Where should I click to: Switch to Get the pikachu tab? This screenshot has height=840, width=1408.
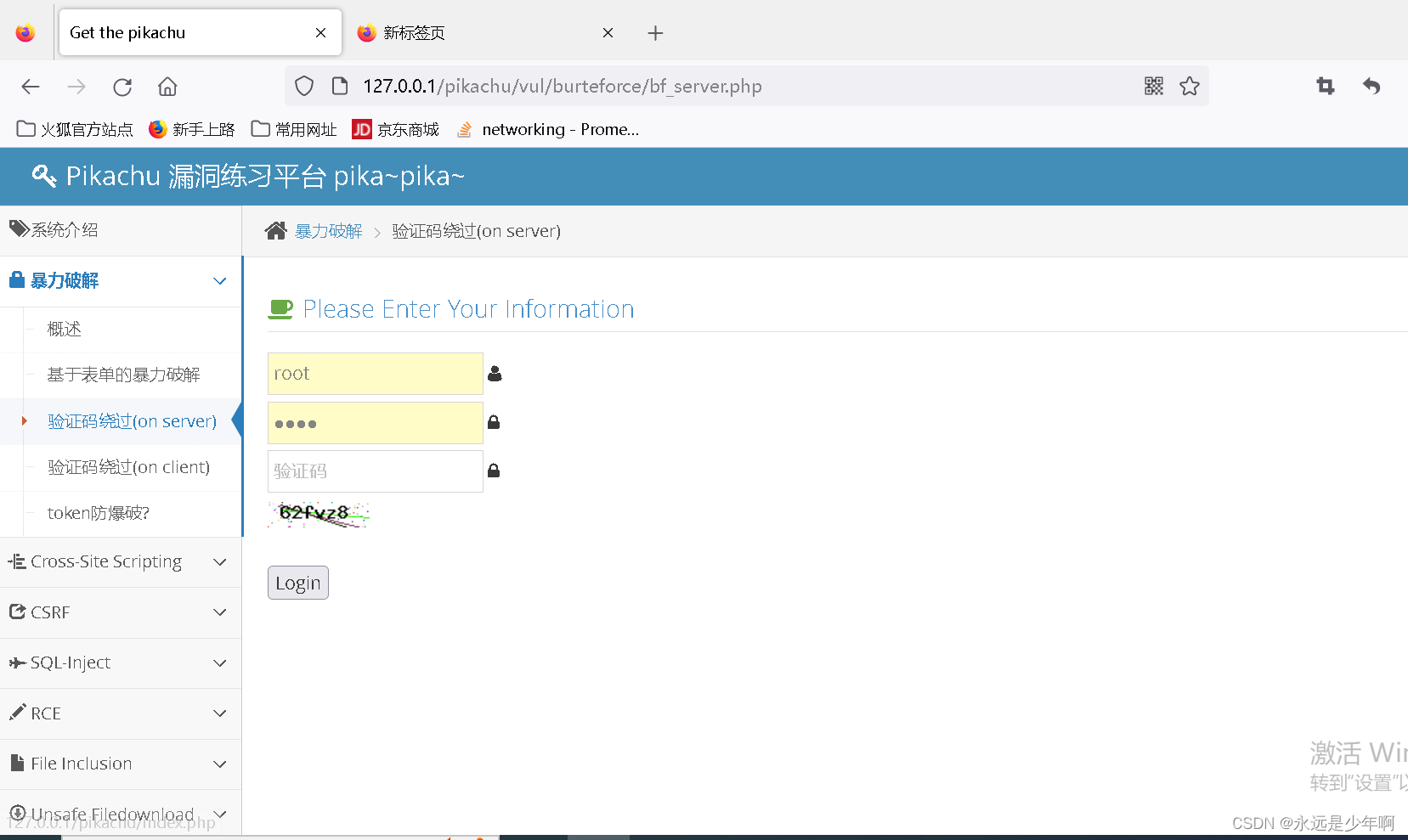click(x=201, y=32)
